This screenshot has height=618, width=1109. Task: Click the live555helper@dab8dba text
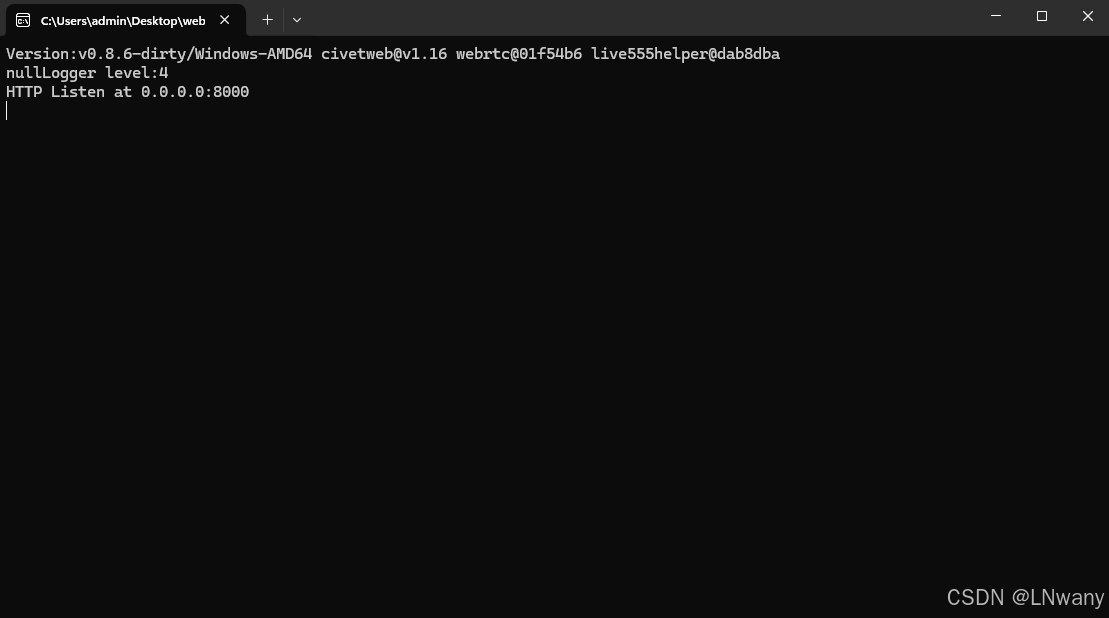(685, 54)
